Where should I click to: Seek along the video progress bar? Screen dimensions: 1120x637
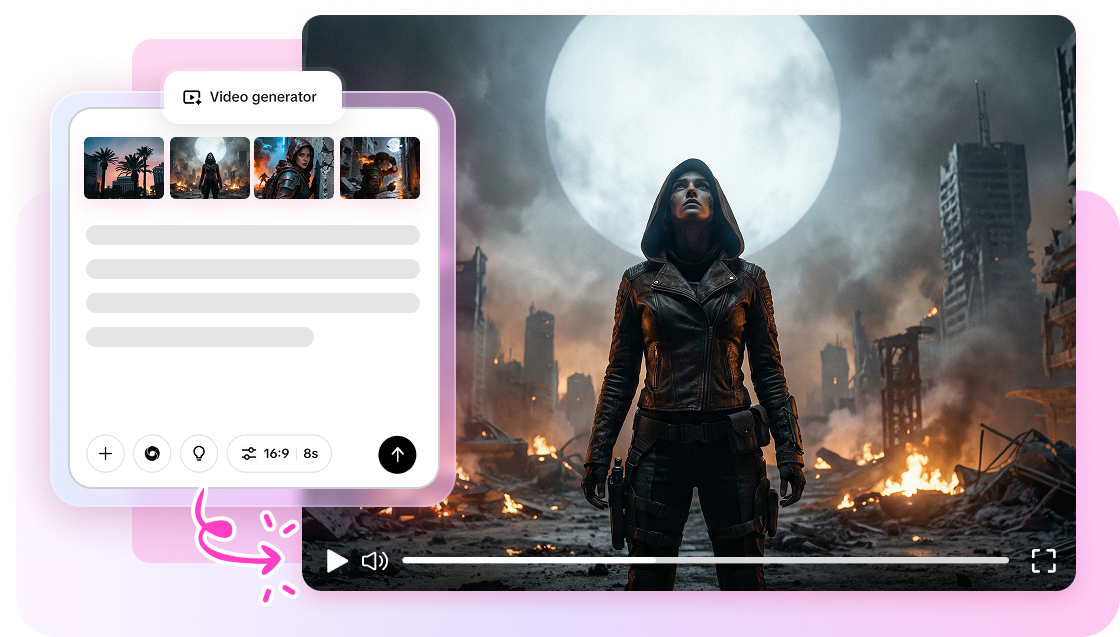[706, 561]
